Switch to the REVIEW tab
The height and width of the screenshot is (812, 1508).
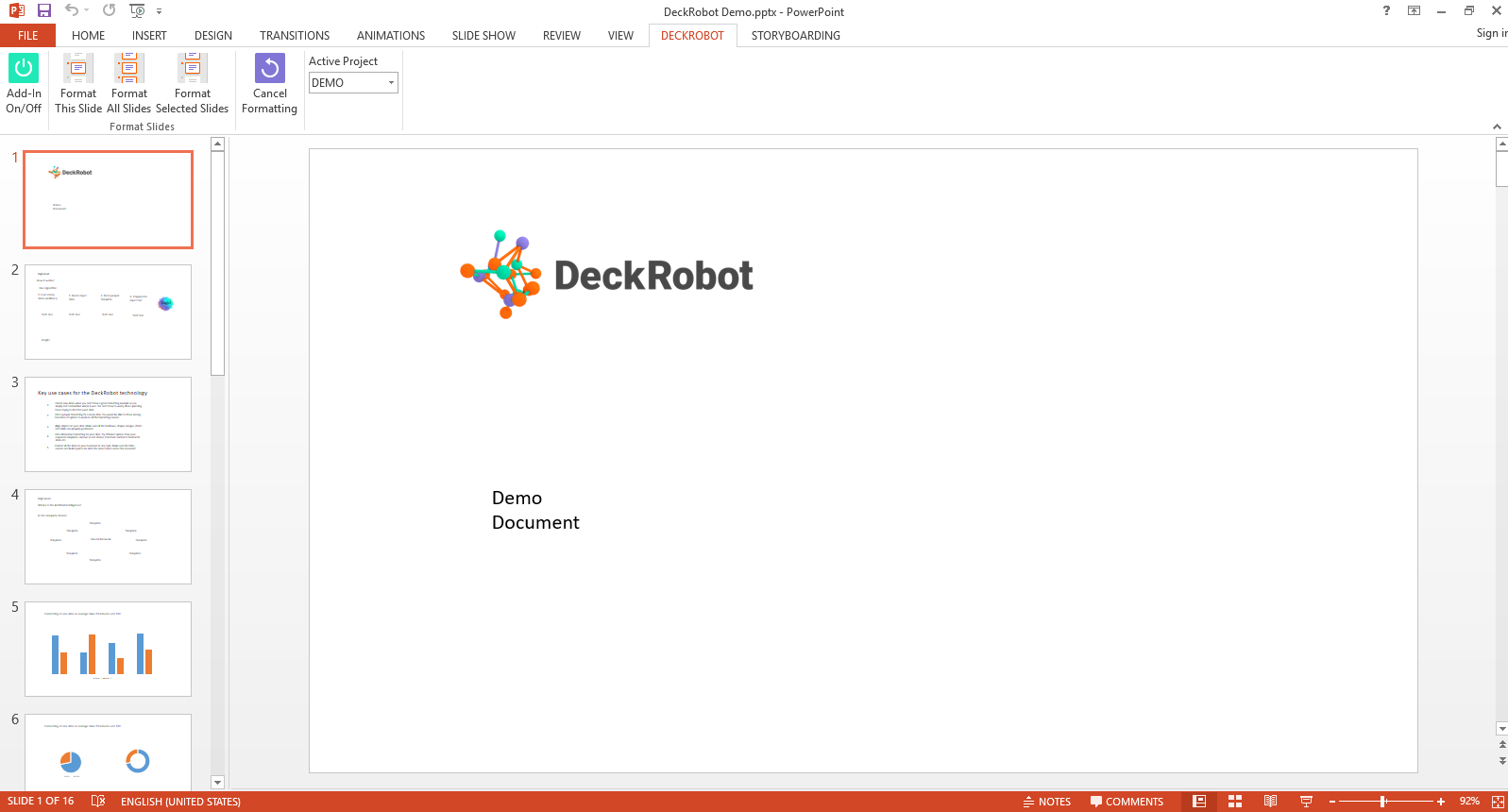click(562, 36)
